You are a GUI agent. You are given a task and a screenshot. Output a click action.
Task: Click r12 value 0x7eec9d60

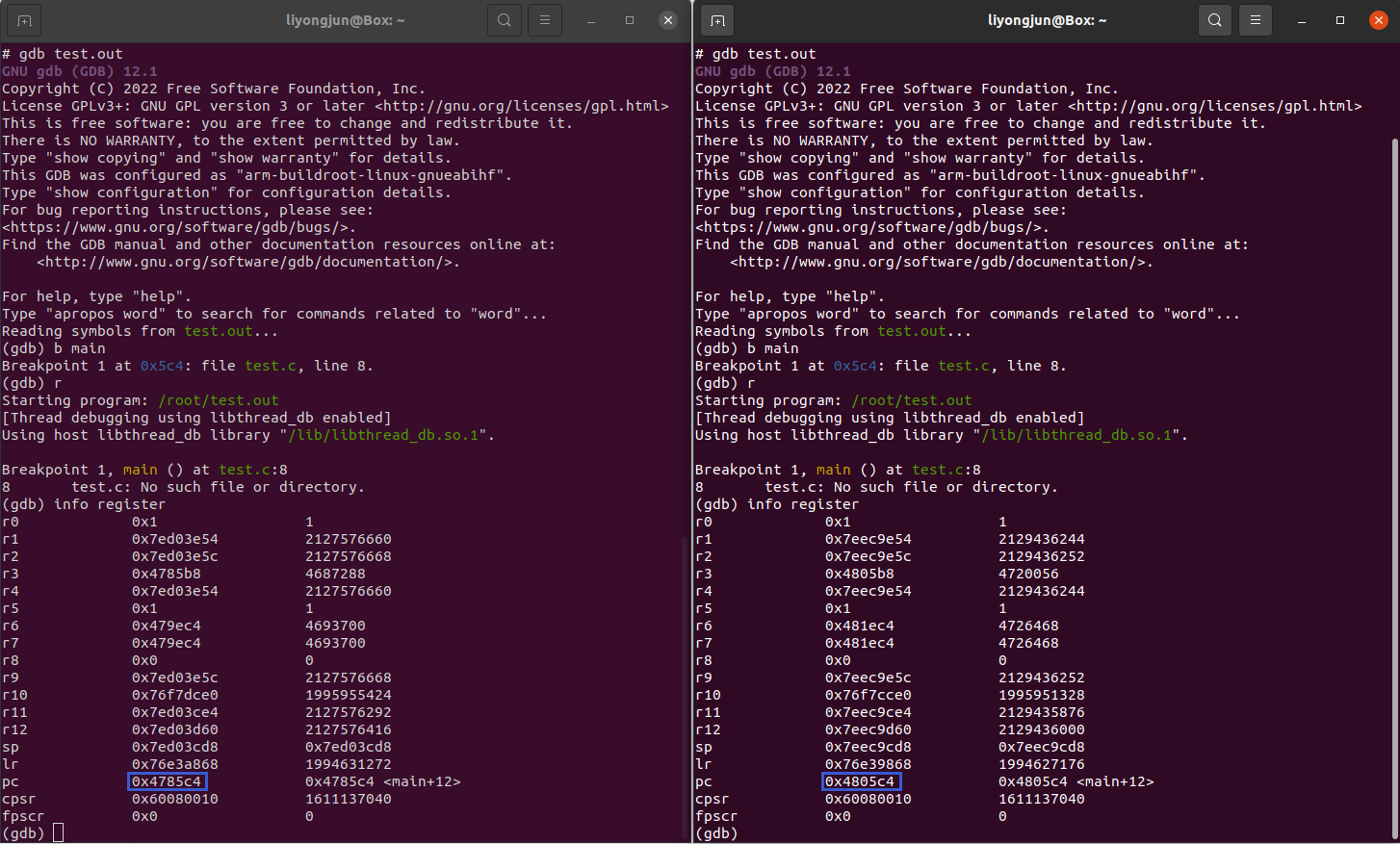pyautogui.click(x=869, y=729)
